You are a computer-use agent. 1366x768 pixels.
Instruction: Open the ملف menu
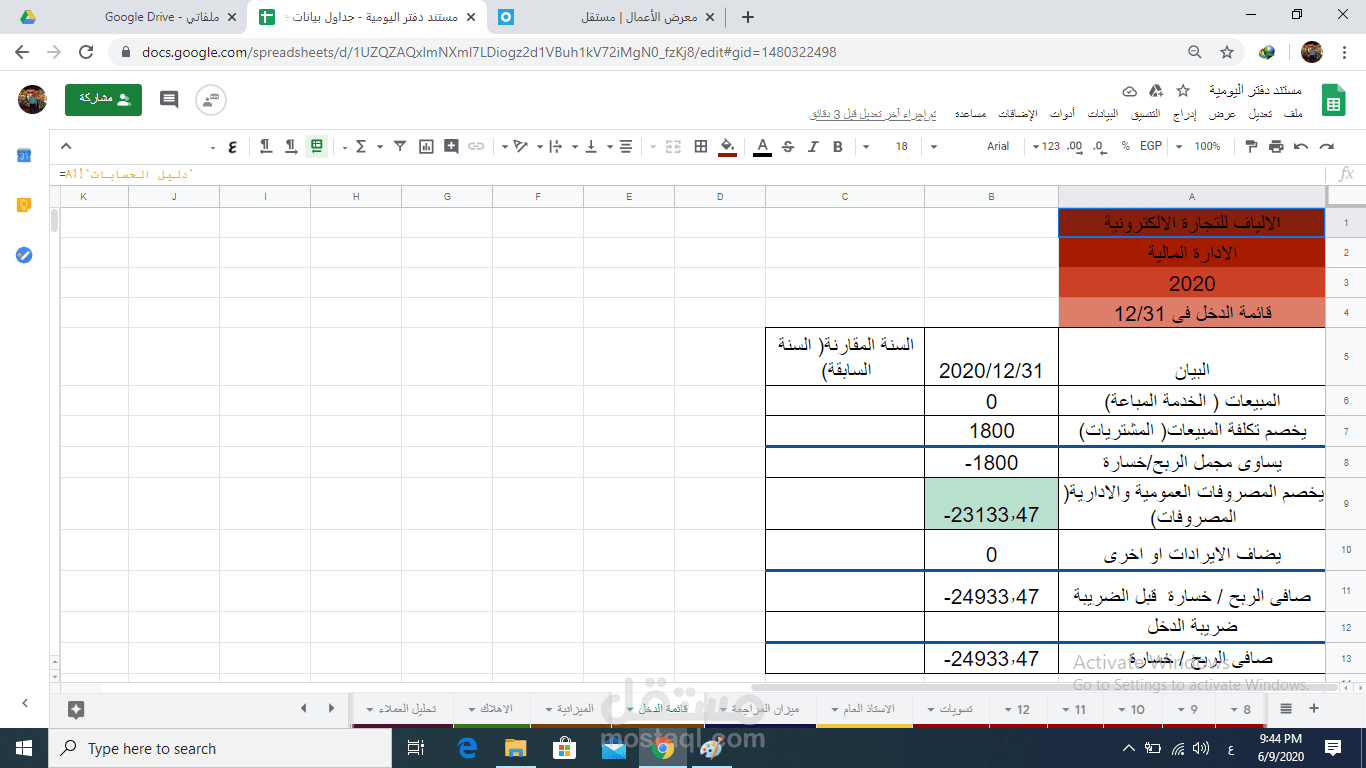(1294, 114)
